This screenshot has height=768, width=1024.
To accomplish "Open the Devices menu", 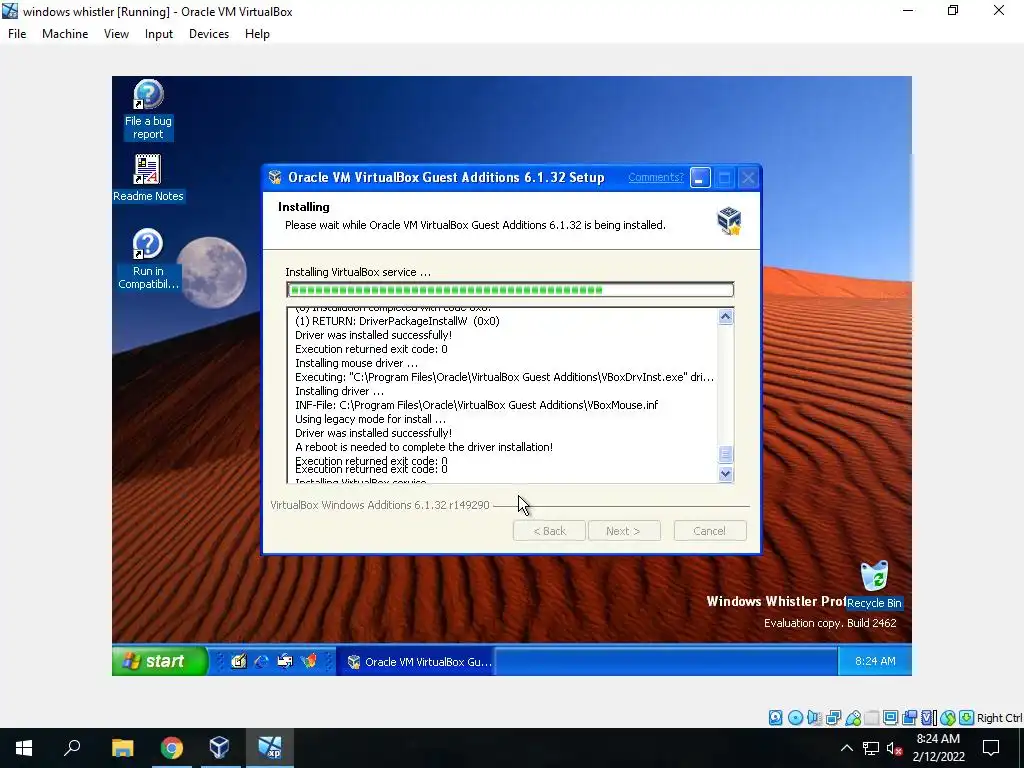I will [x=209, y=34].
